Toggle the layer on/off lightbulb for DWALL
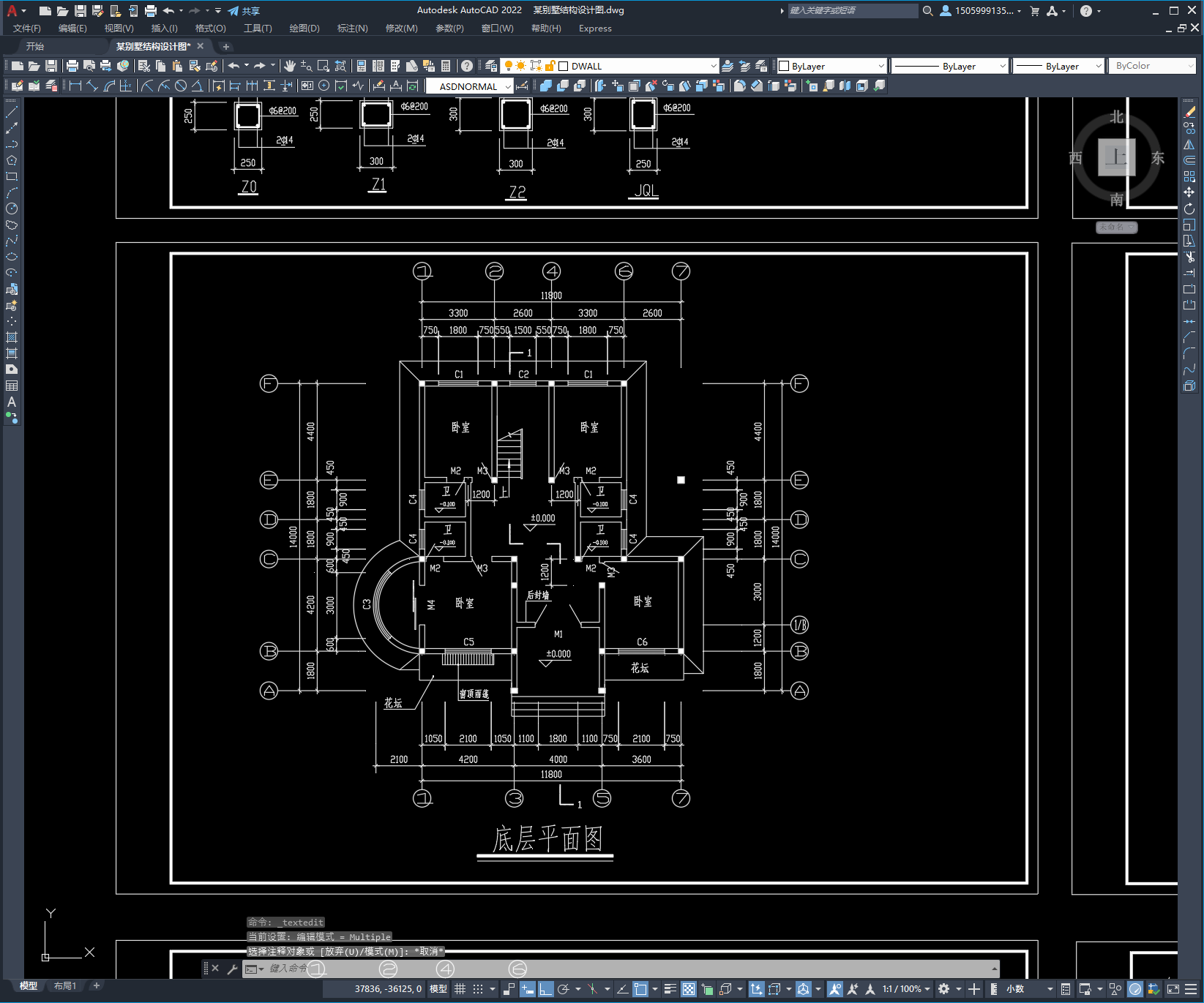Viewport: 1204px width, 1003px height. pos(509,66)
